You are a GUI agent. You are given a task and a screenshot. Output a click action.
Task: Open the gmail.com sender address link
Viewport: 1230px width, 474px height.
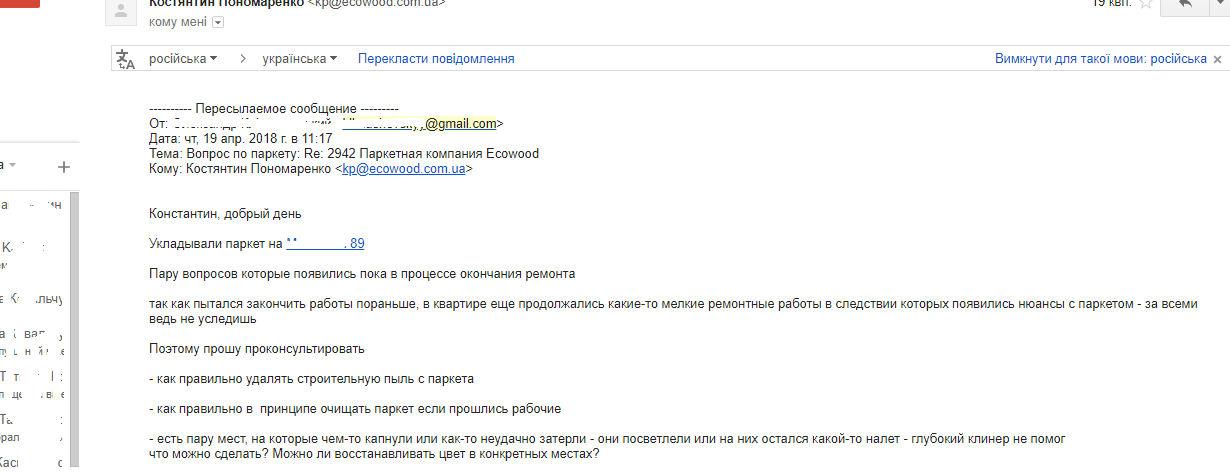coord(461,124)
